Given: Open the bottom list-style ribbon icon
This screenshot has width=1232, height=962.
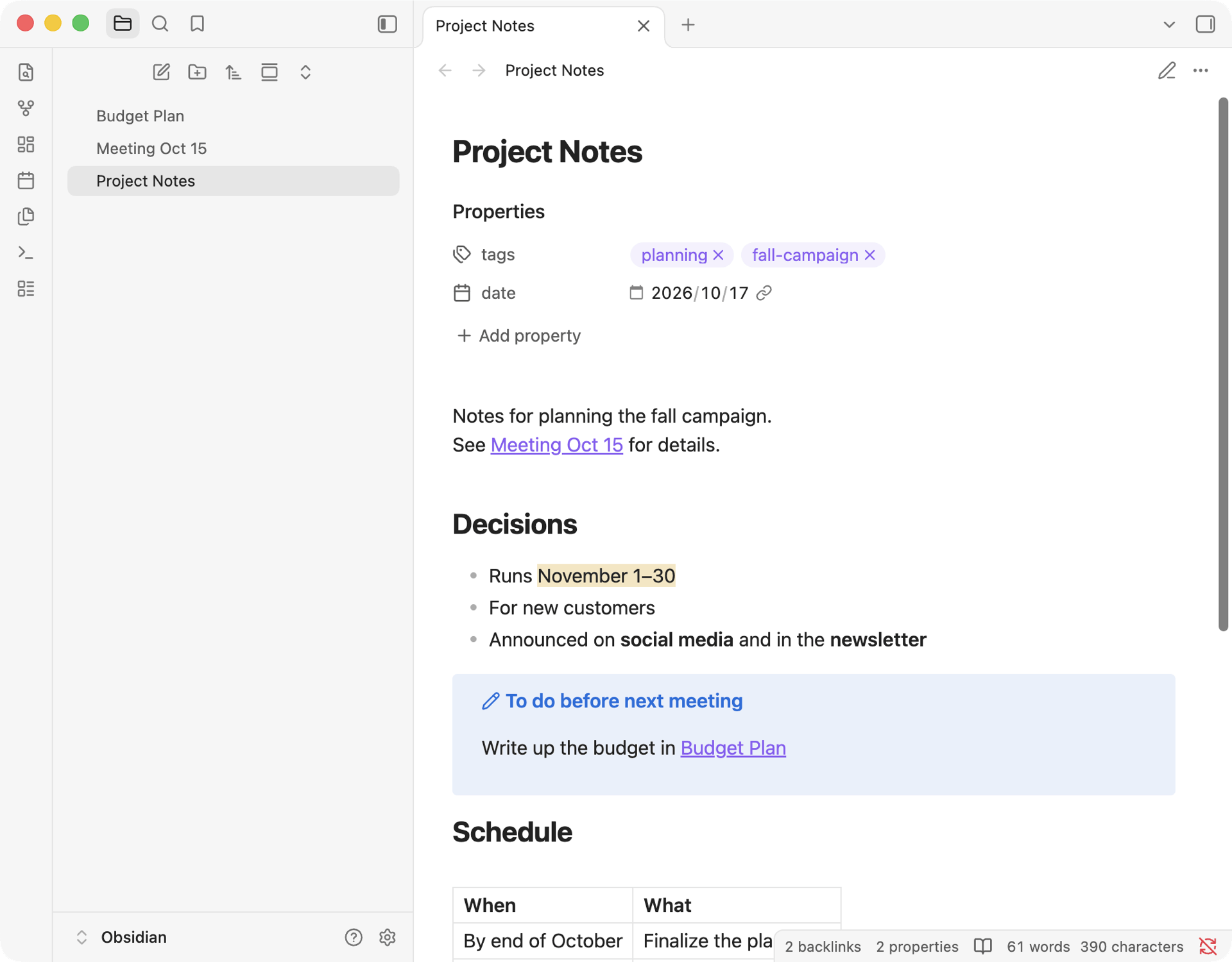Looking at the screenshot, I should click(26, 289).
